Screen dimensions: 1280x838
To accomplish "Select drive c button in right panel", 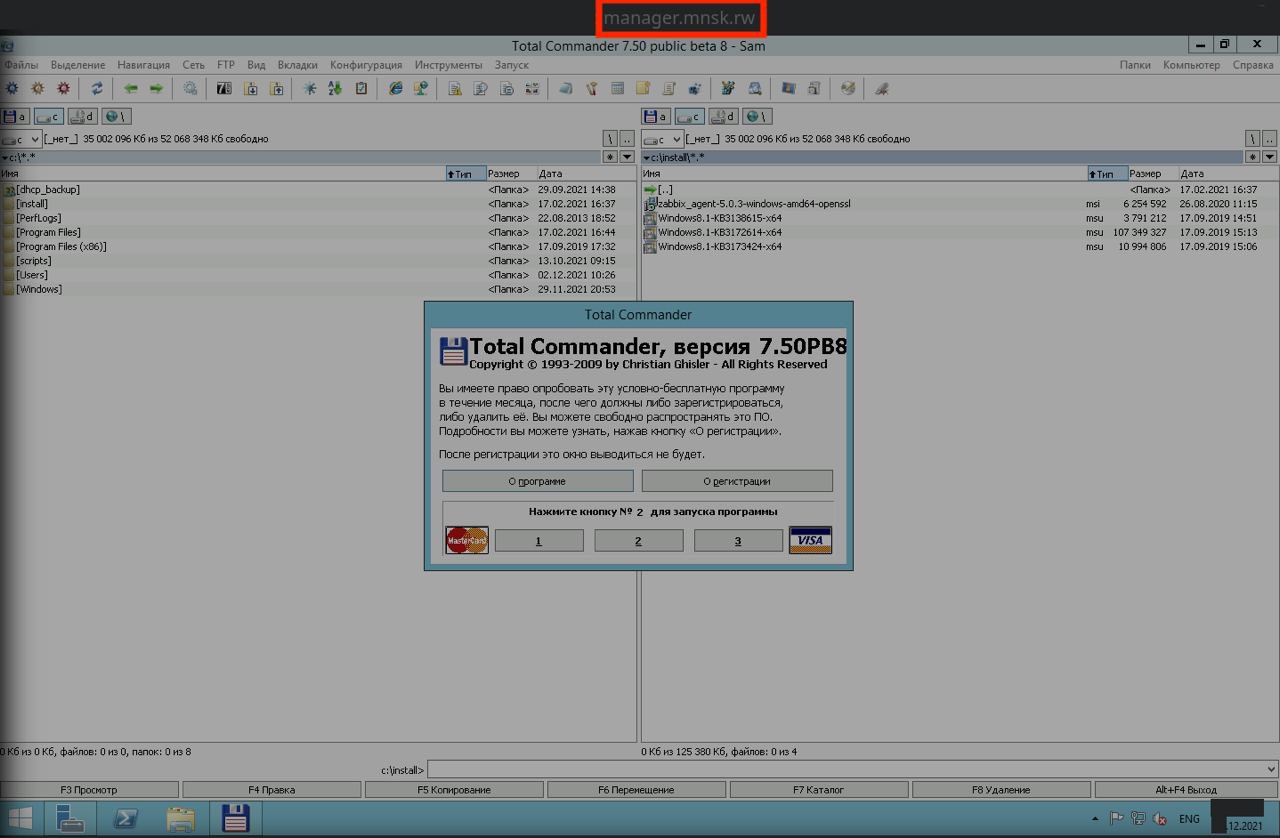I will [x=690, y=117].
